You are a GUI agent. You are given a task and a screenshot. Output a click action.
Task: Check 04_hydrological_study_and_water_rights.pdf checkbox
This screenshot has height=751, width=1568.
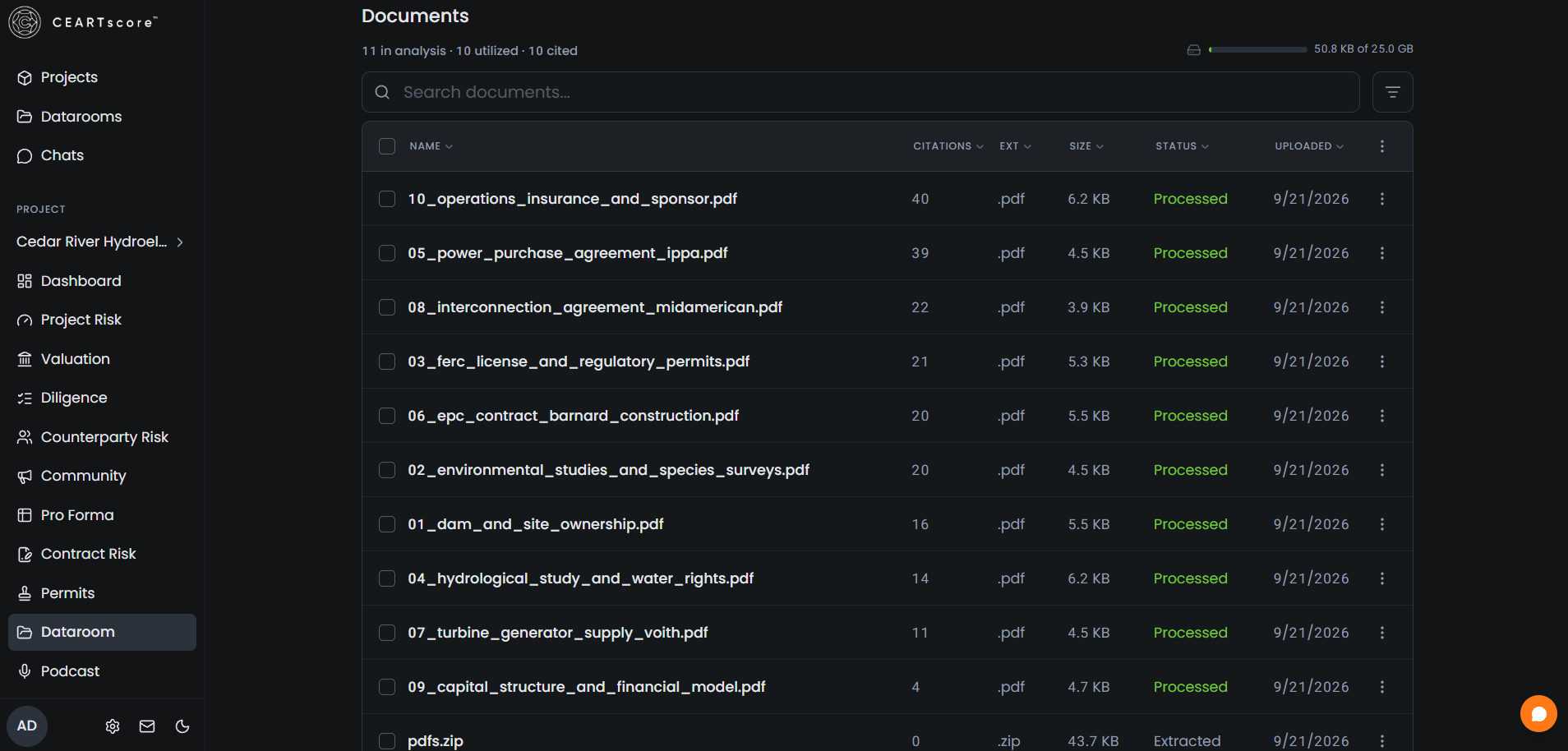point(387,578)
